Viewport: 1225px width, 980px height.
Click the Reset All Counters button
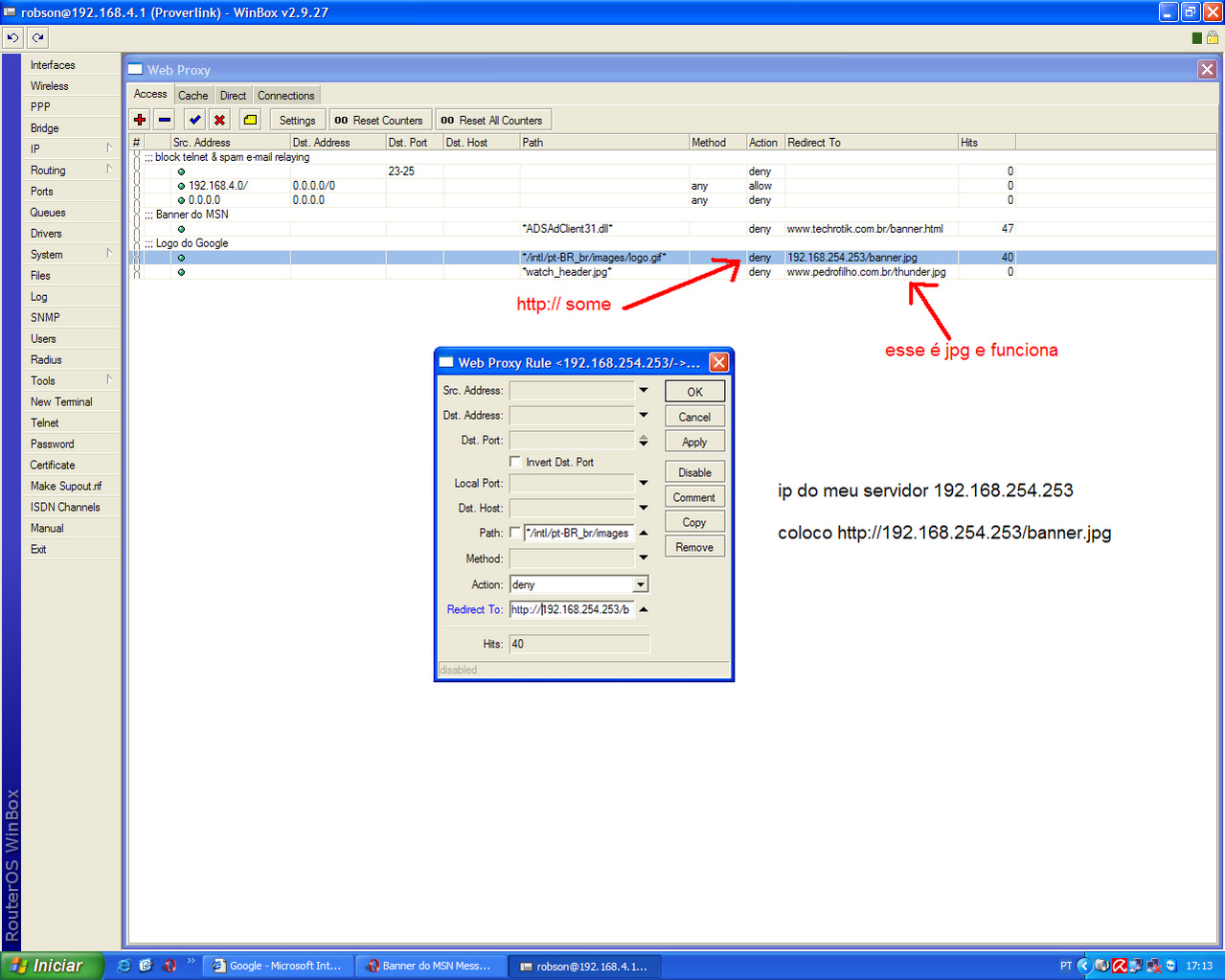tap(493, 120)
